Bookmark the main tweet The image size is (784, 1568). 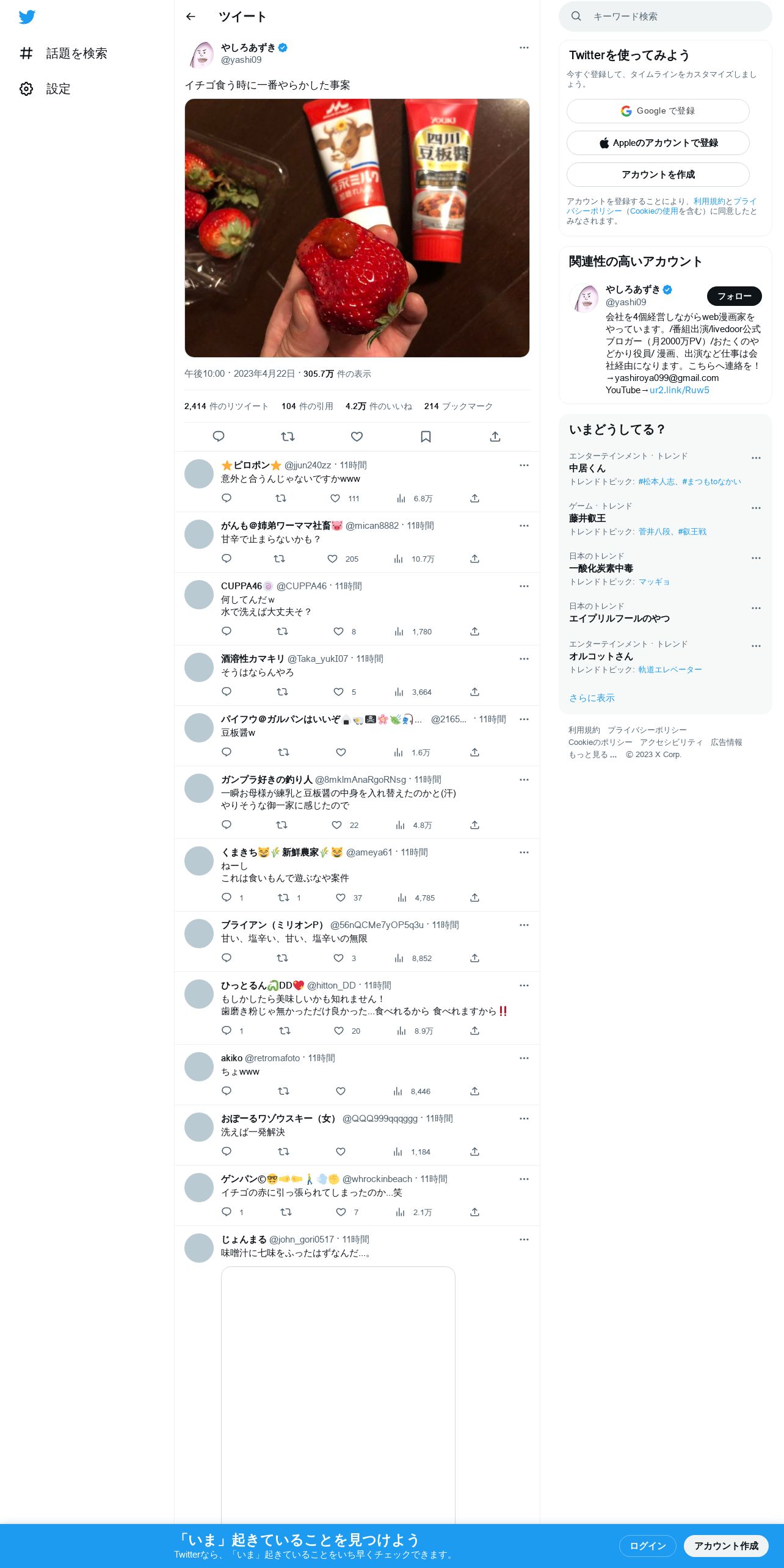426,436
